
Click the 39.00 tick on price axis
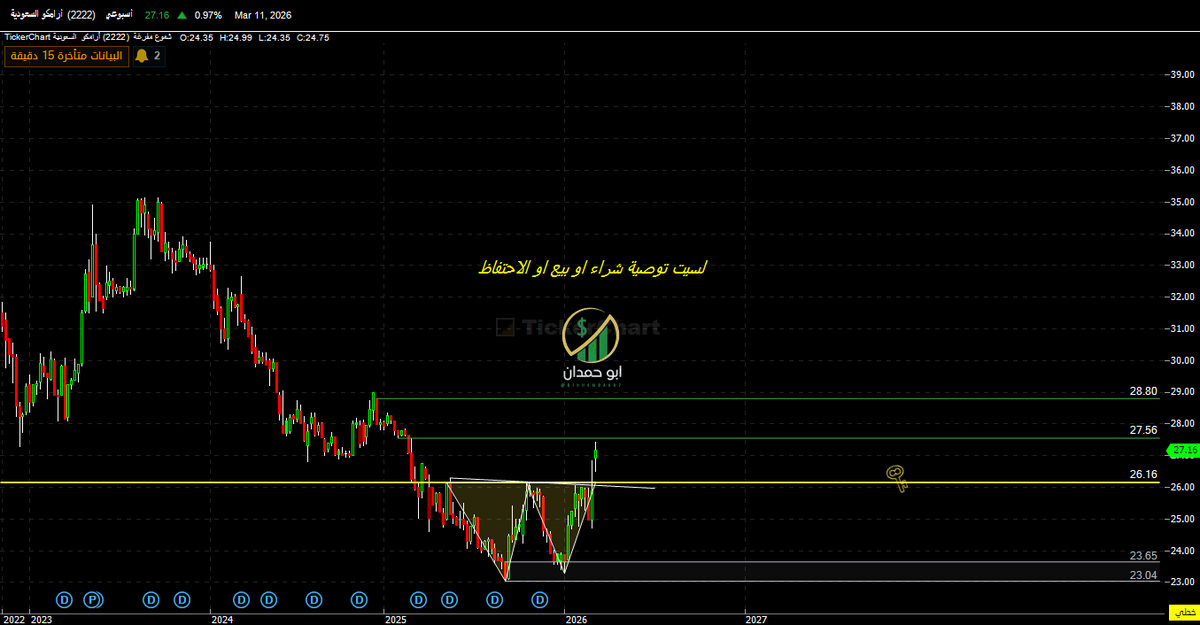coord(1183,74)
